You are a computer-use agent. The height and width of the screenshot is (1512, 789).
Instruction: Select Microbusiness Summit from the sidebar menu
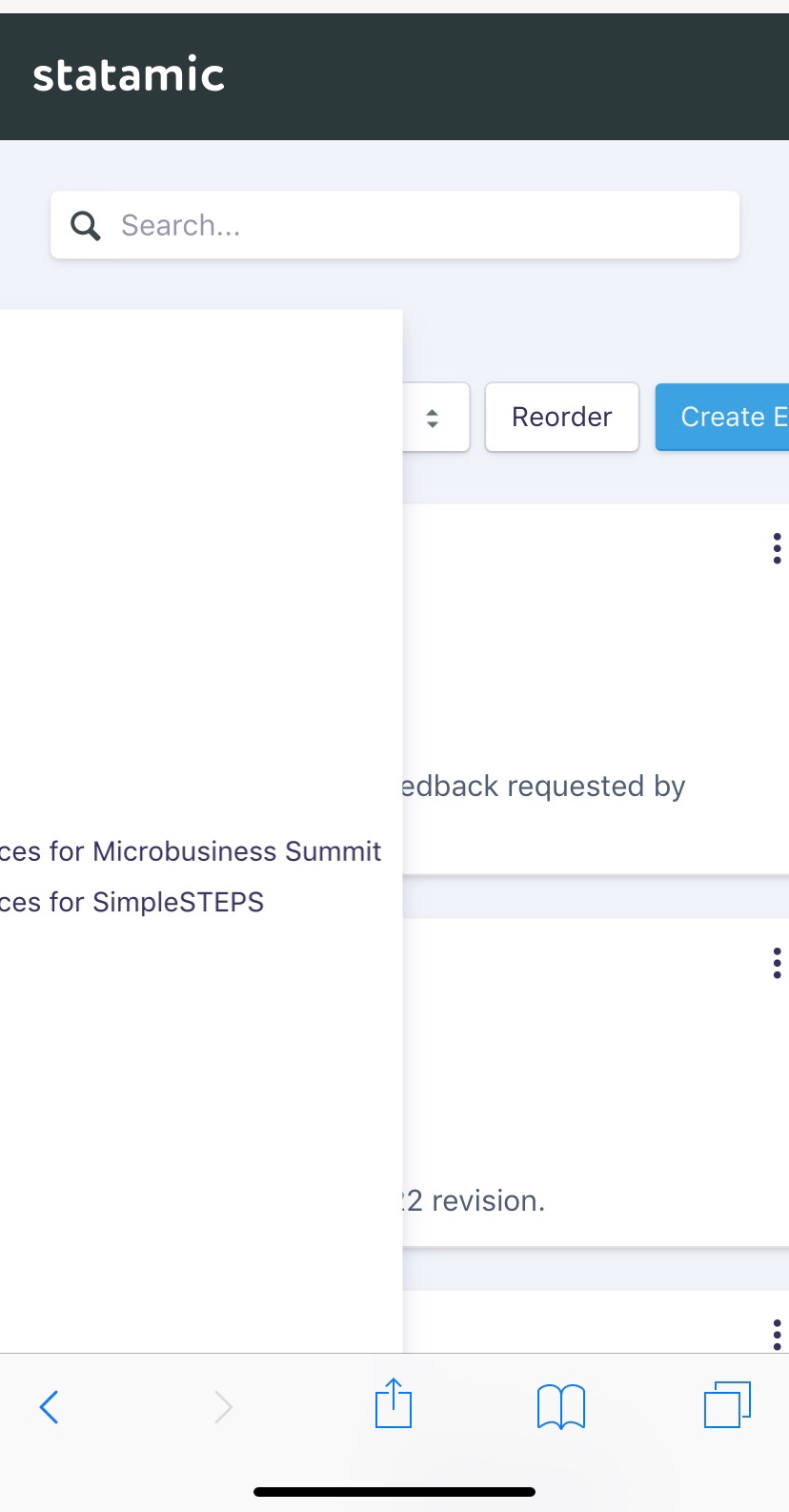tap(191, 850)
